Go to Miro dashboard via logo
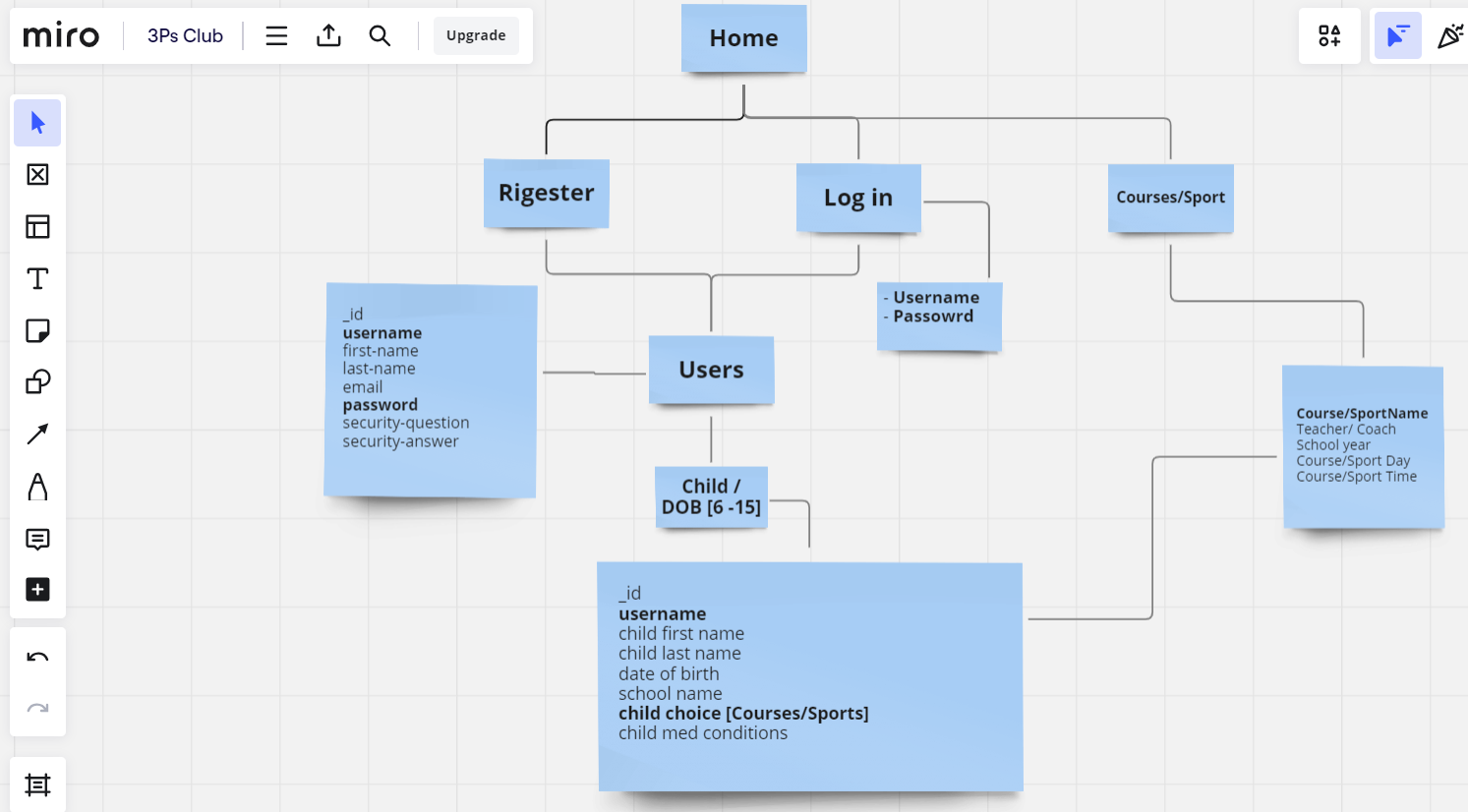The height and width of the screenshot is (812, 1468). [61, 36]
